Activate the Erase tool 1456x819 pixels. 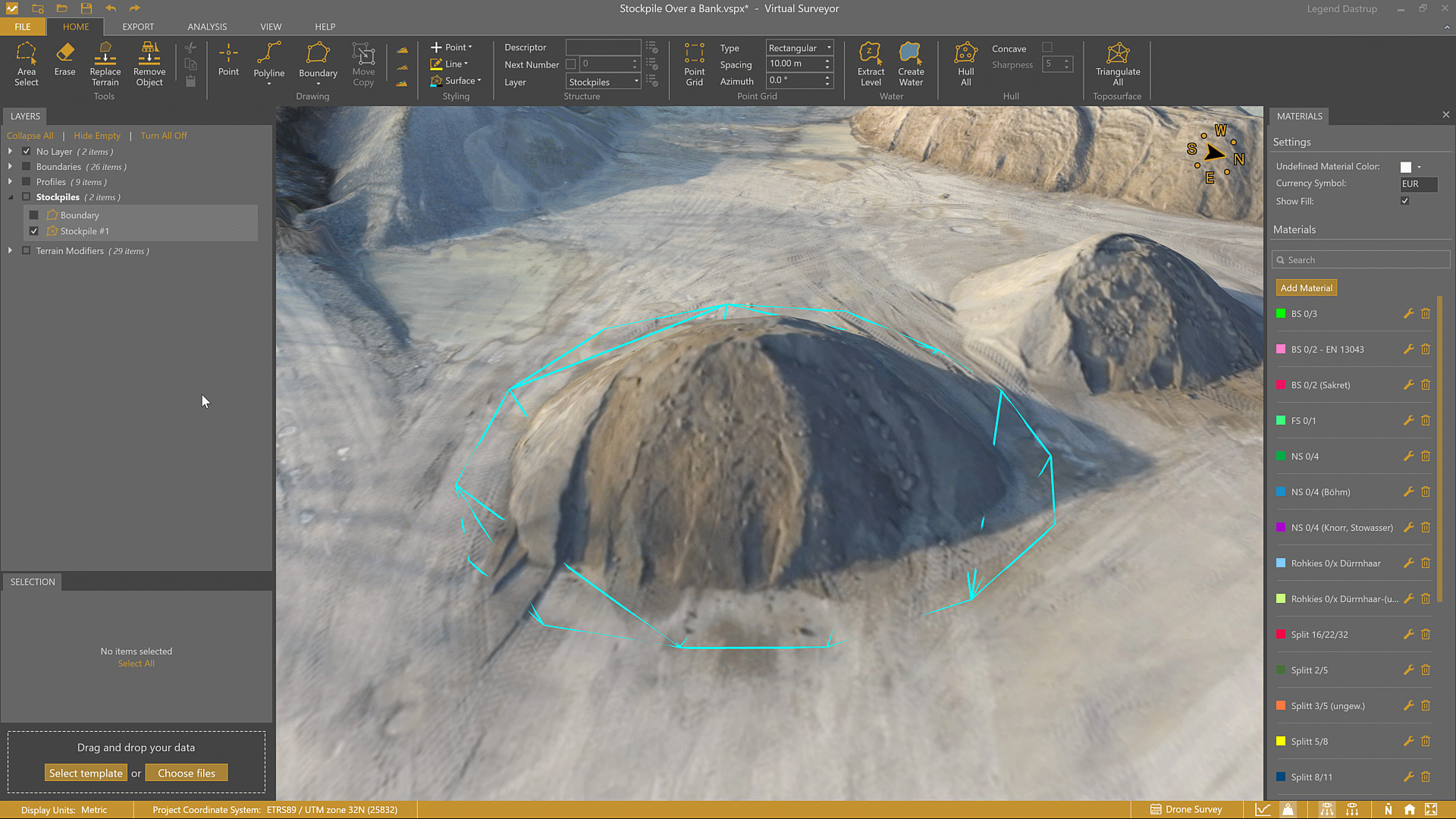coord(64,59)
